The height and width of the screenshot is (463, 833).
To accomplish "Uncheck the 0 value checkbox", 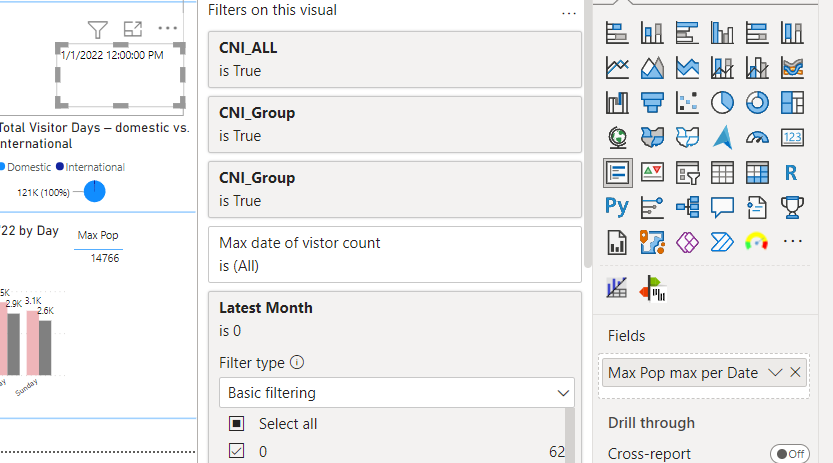I will pos(236,451).
